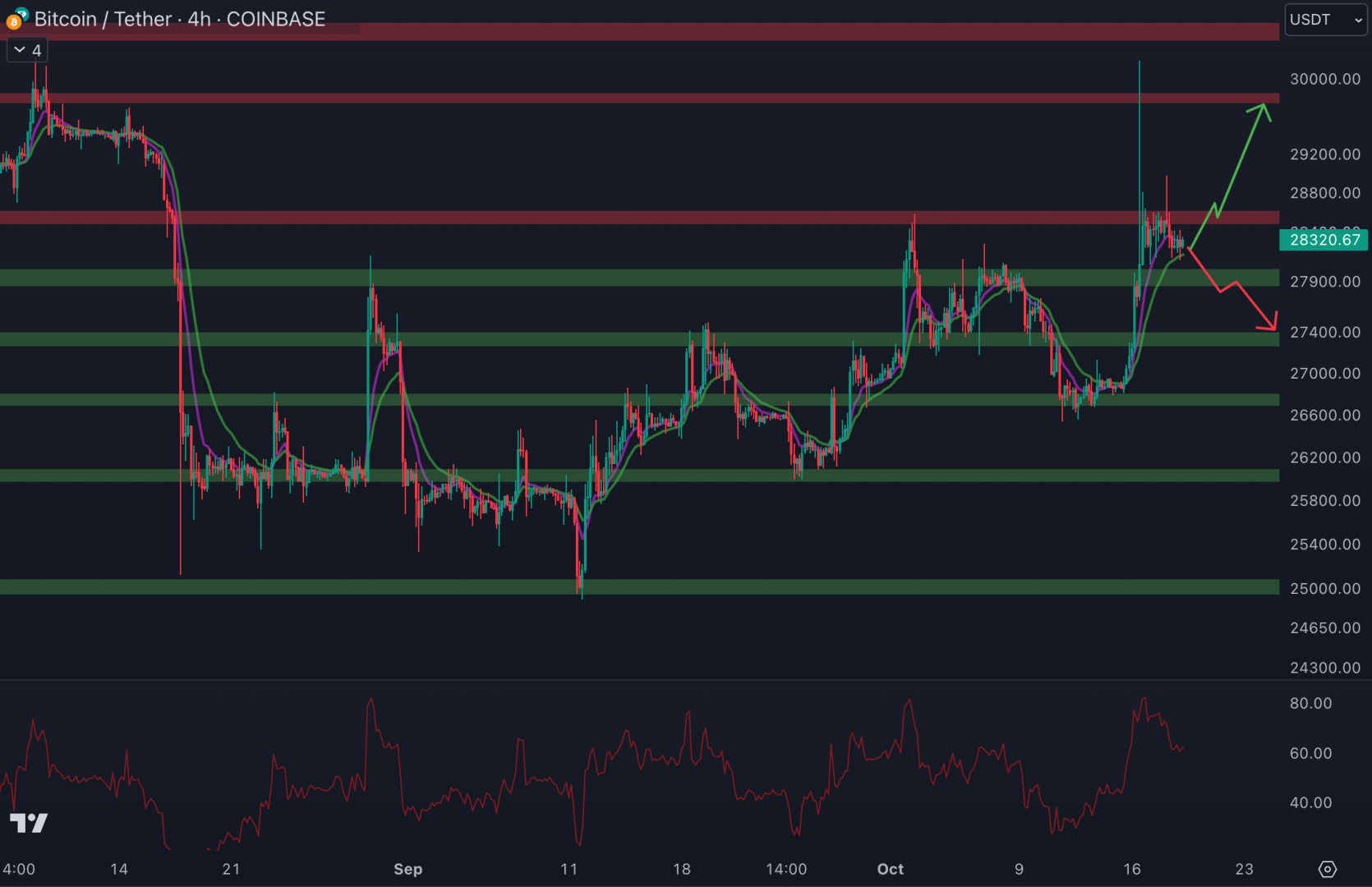The width and height of the screenshot is (1372, 887).
Task: Click the 4h interval label
Action: point(199,19)
